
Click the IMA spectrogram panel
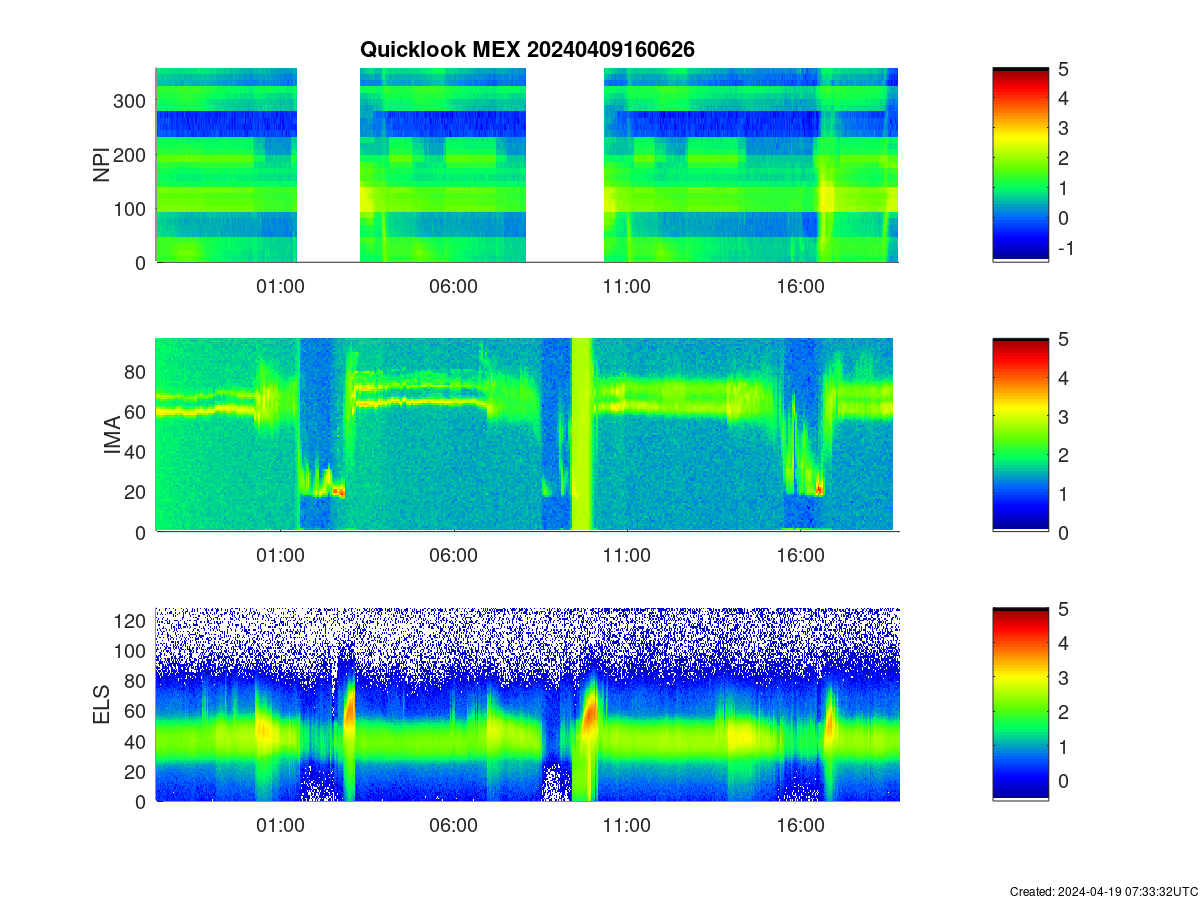point(527,435)
